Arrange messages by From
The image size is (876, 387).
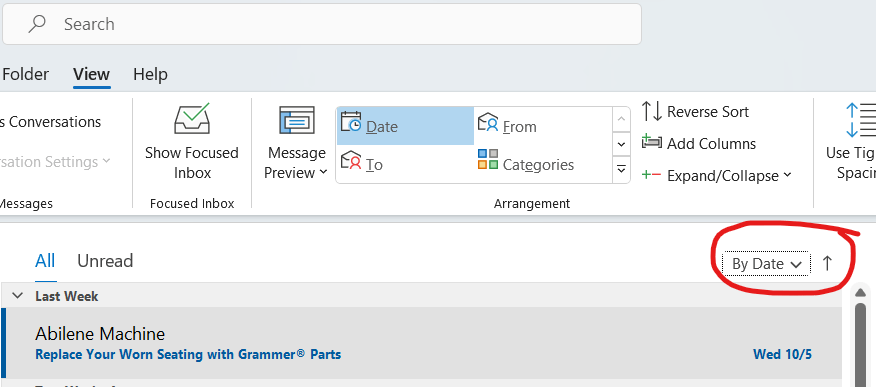pos(543,126)
